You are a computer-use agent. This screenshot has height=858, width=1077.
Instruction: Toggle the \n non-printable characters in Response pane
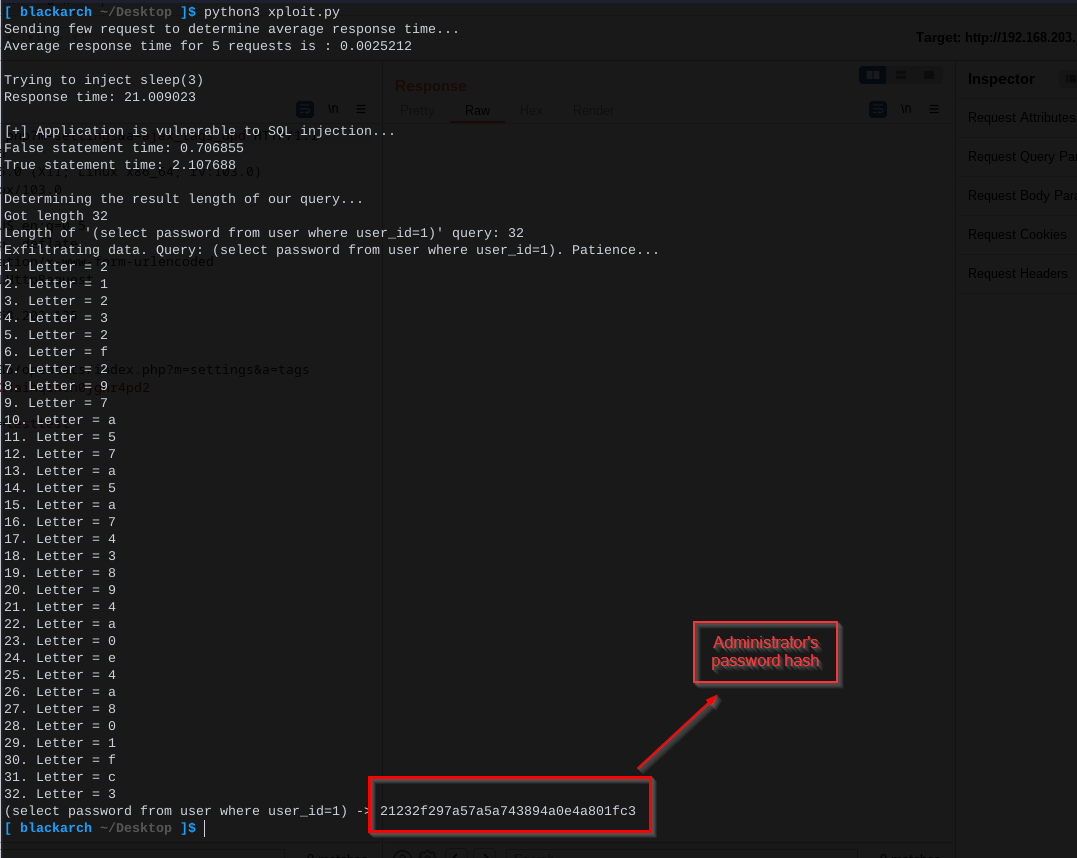point(906,109)
